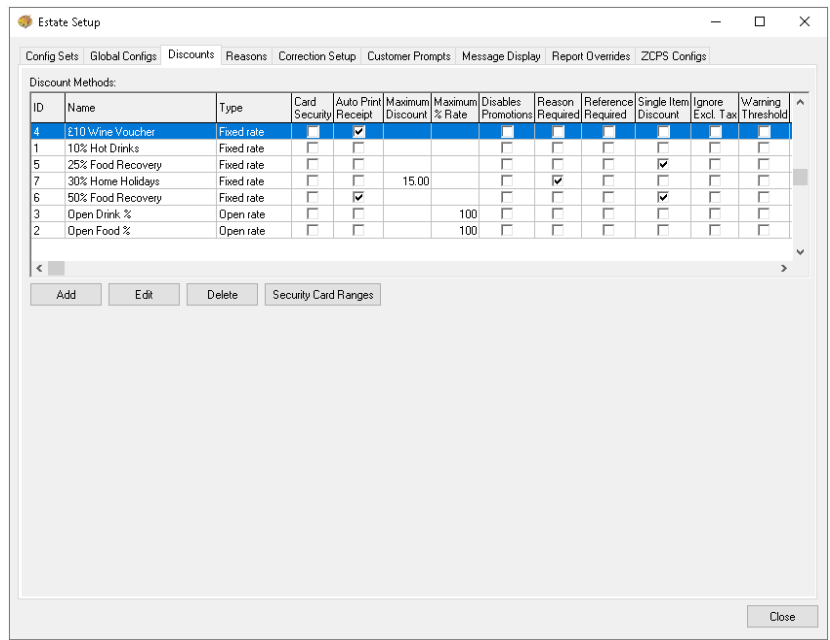Toggle Single Item Discount for 25% Food Recovery

[x=663, y=165]
